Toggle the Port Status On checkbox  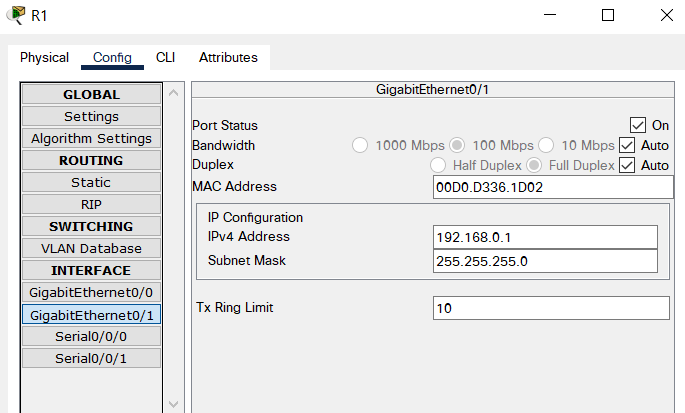point(638,125)
